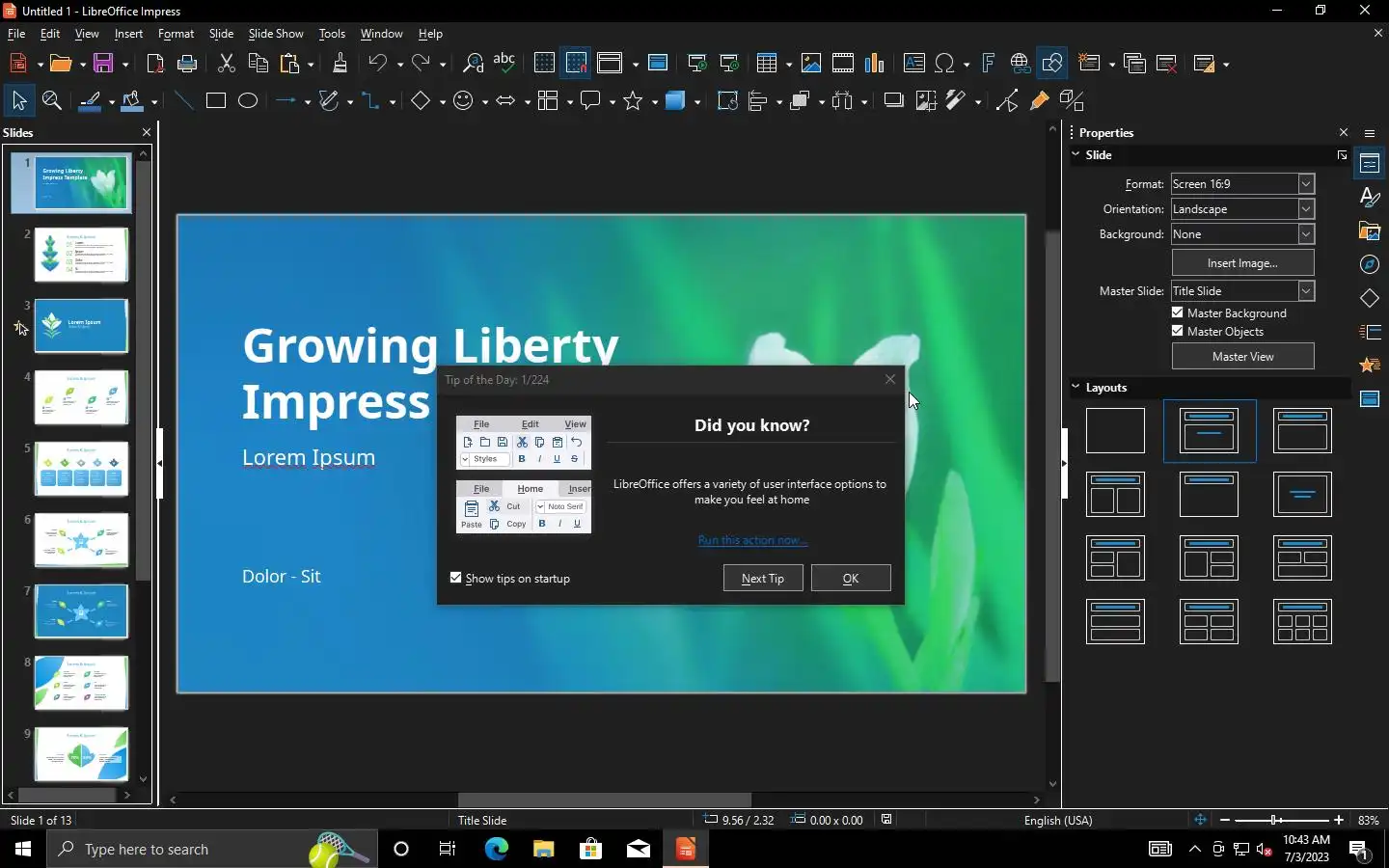
Task: Toggle the Display Grid icon
Action: [544, 64]
